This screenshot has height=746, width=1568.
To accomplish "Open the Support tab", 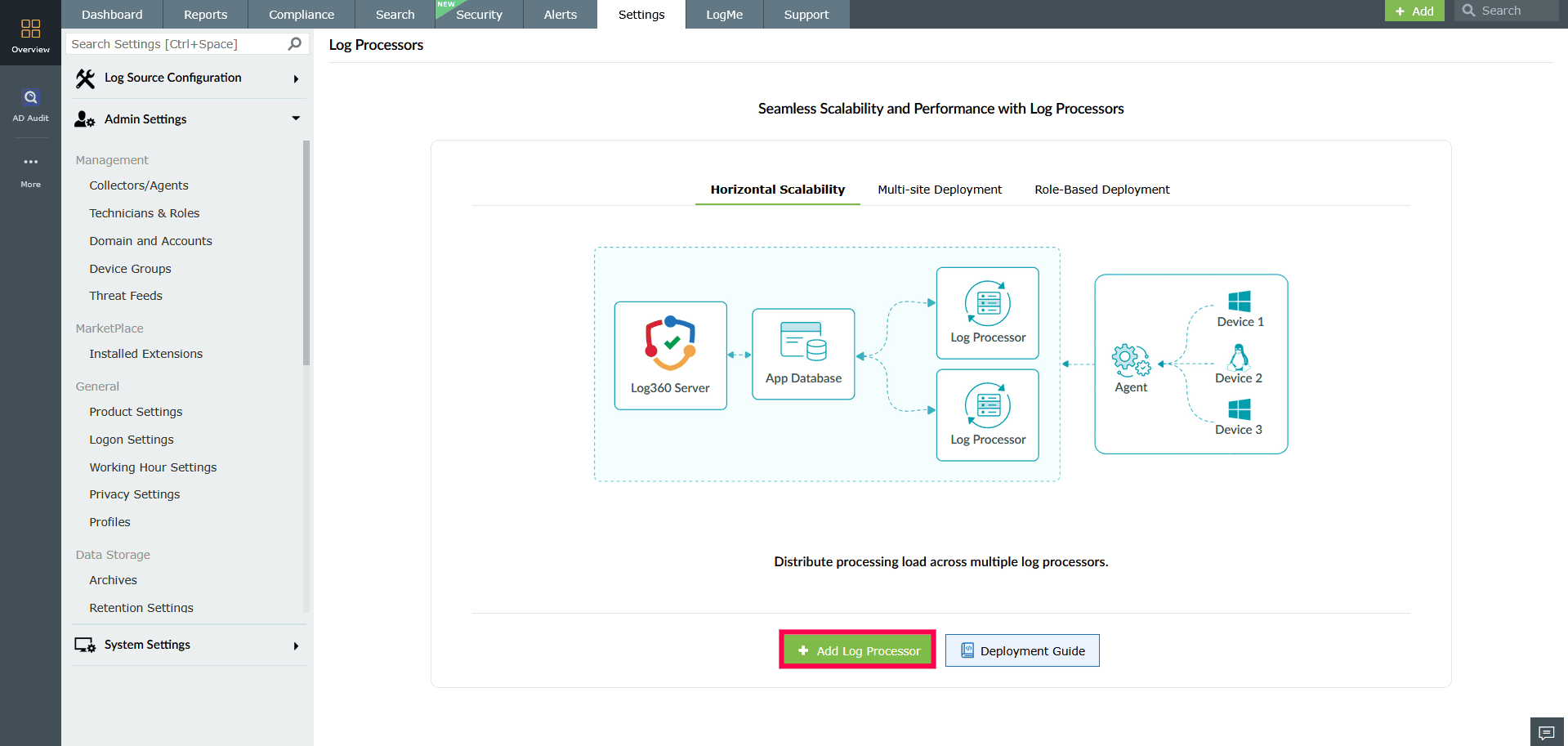I will tap(806, 15).
